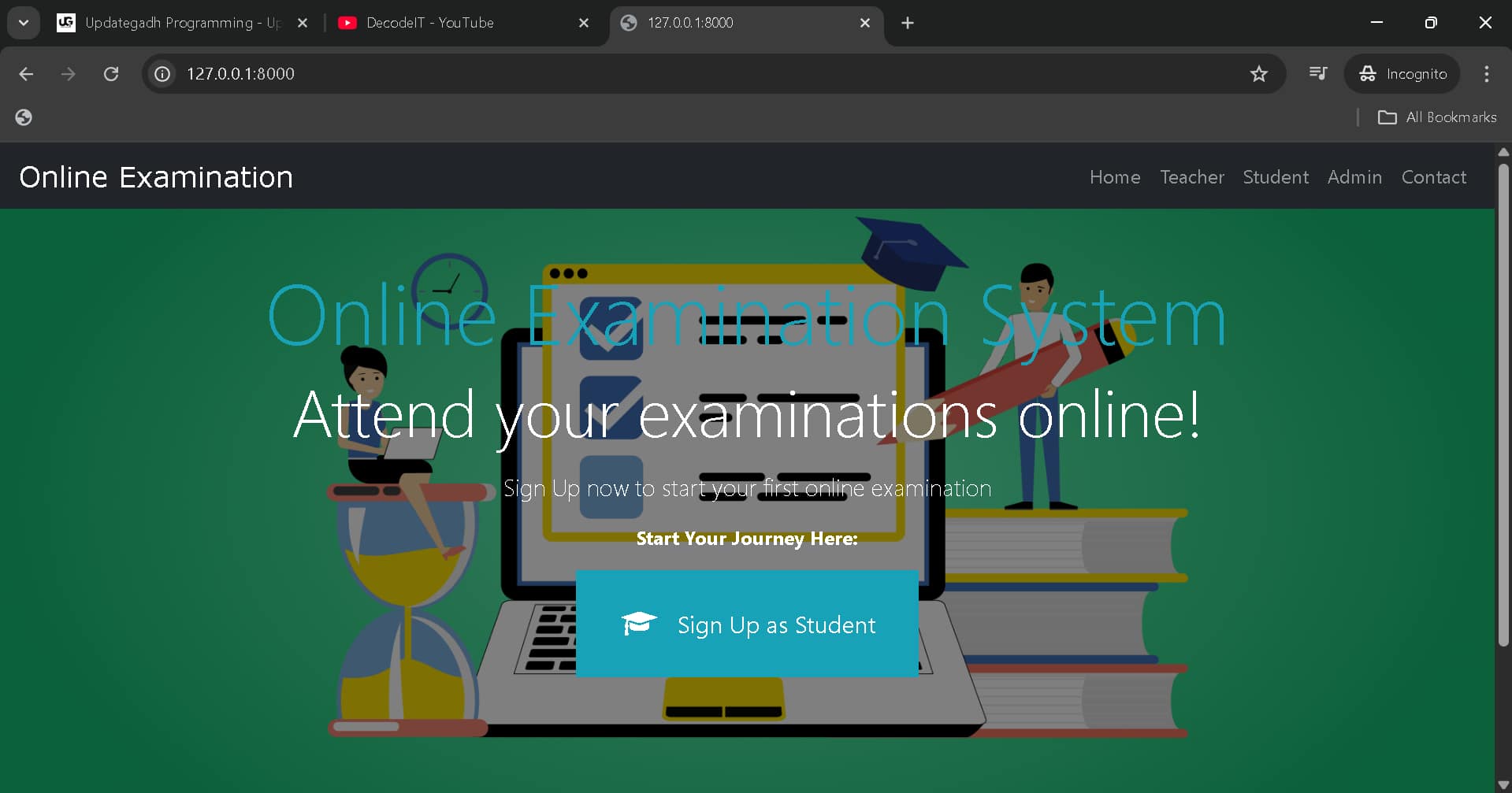This screenshot has height=793, width=1512.
Task: Open the All Bookmarks folder
Action: coord(1438,117)
